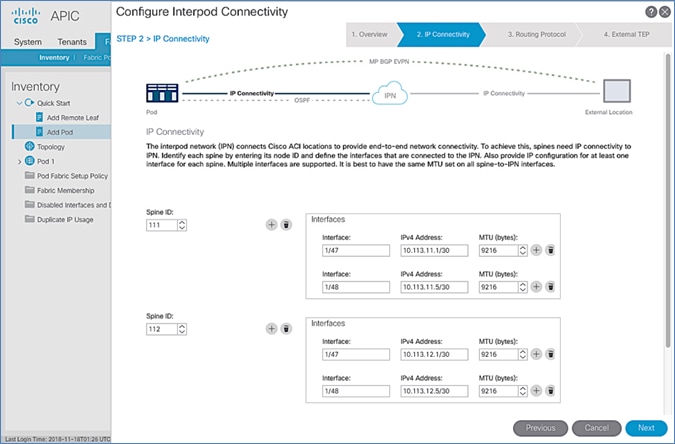Select Add Pod in the tree
The image size is (675, 444).
(59, 132)
